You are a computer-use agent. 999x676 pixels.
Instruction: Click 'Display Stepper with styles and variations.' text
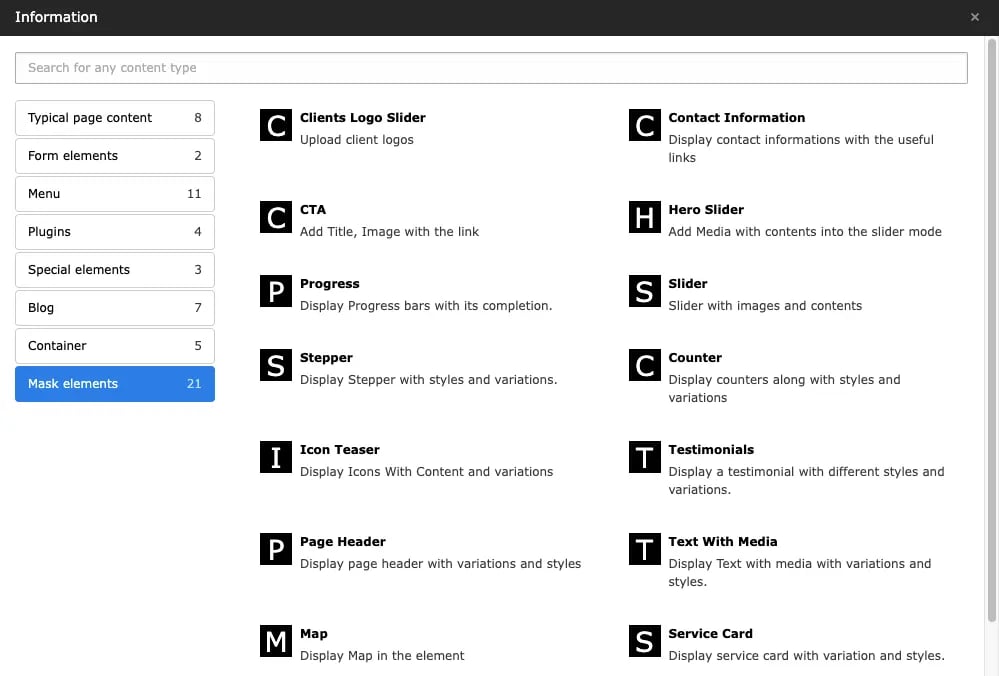[428, 380]
